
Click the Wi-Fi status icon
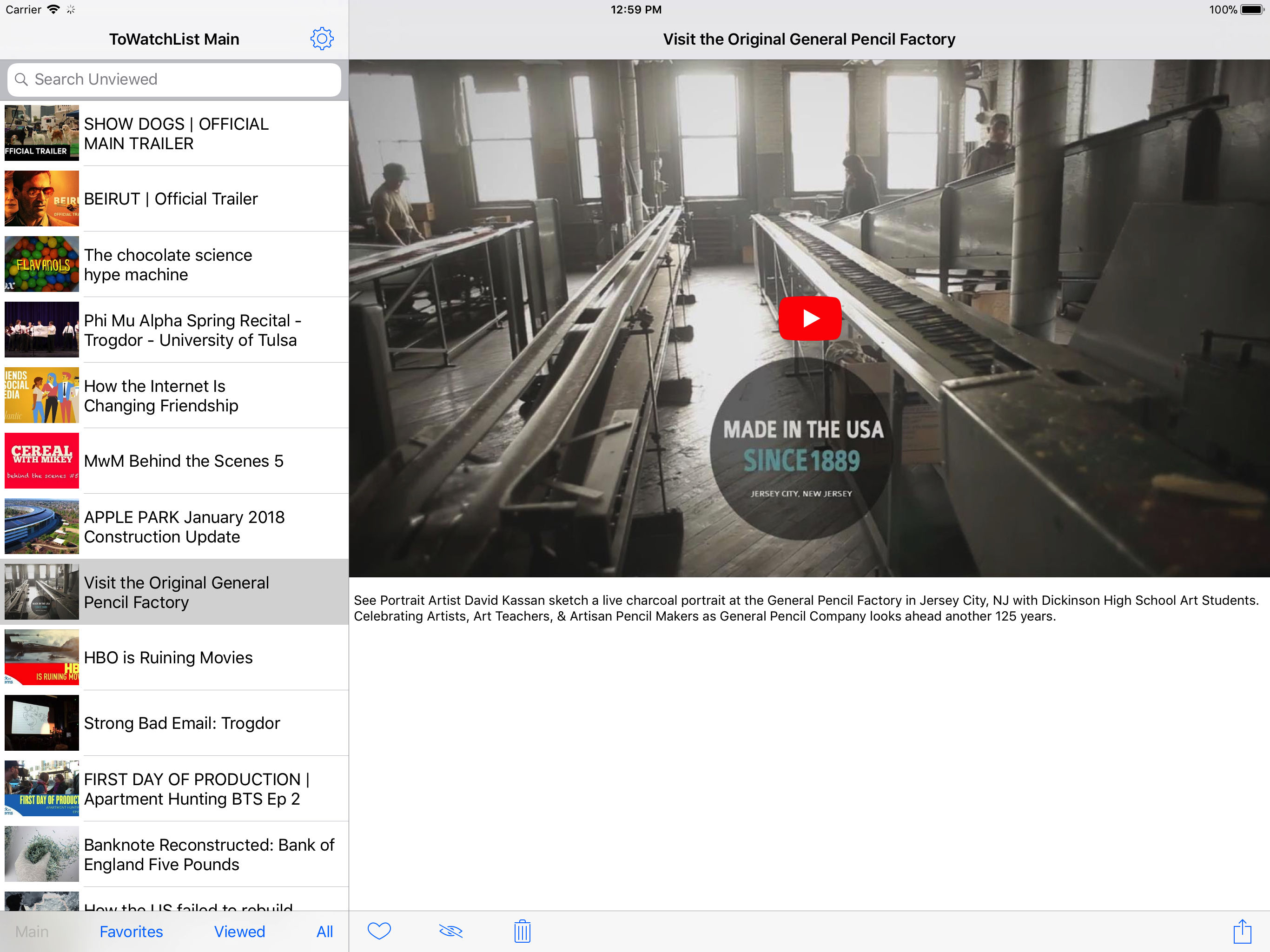point(53,9)
